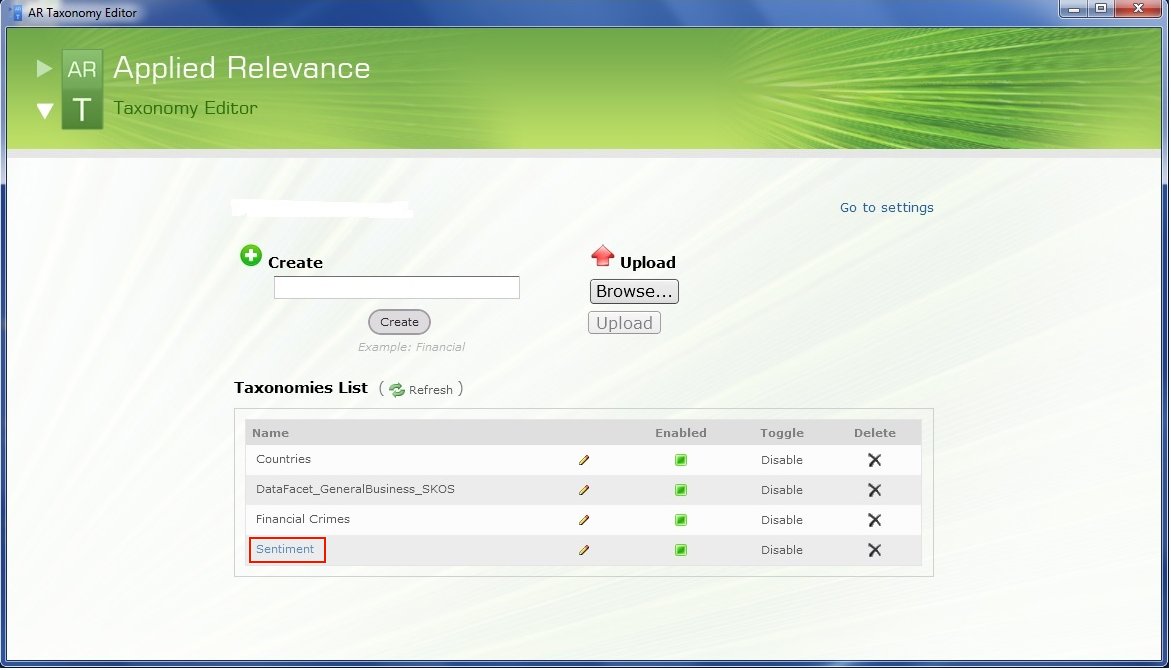This screenshot has width=1171, height=670.
Task: Disable the Financial Crimes taxonomy
Action: point(782,520)
